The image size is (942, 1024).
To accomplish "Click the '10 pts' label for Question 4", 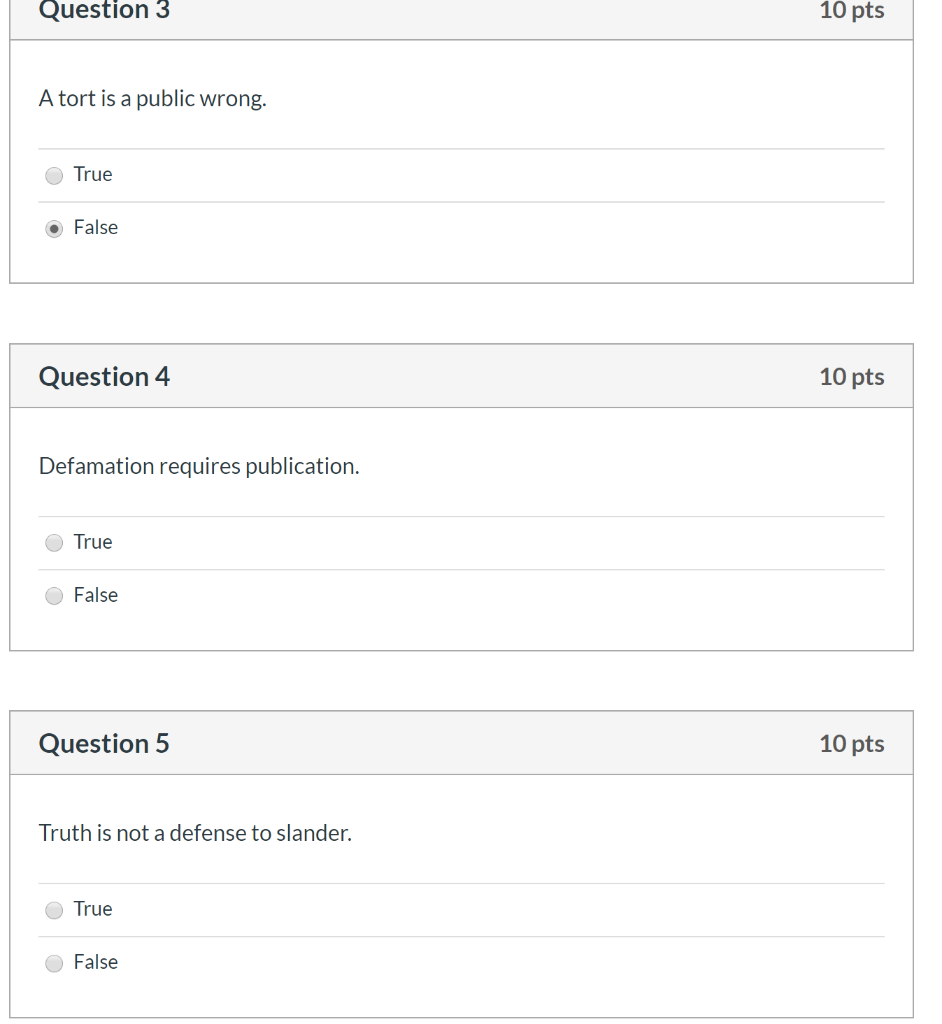I will 851,377.
